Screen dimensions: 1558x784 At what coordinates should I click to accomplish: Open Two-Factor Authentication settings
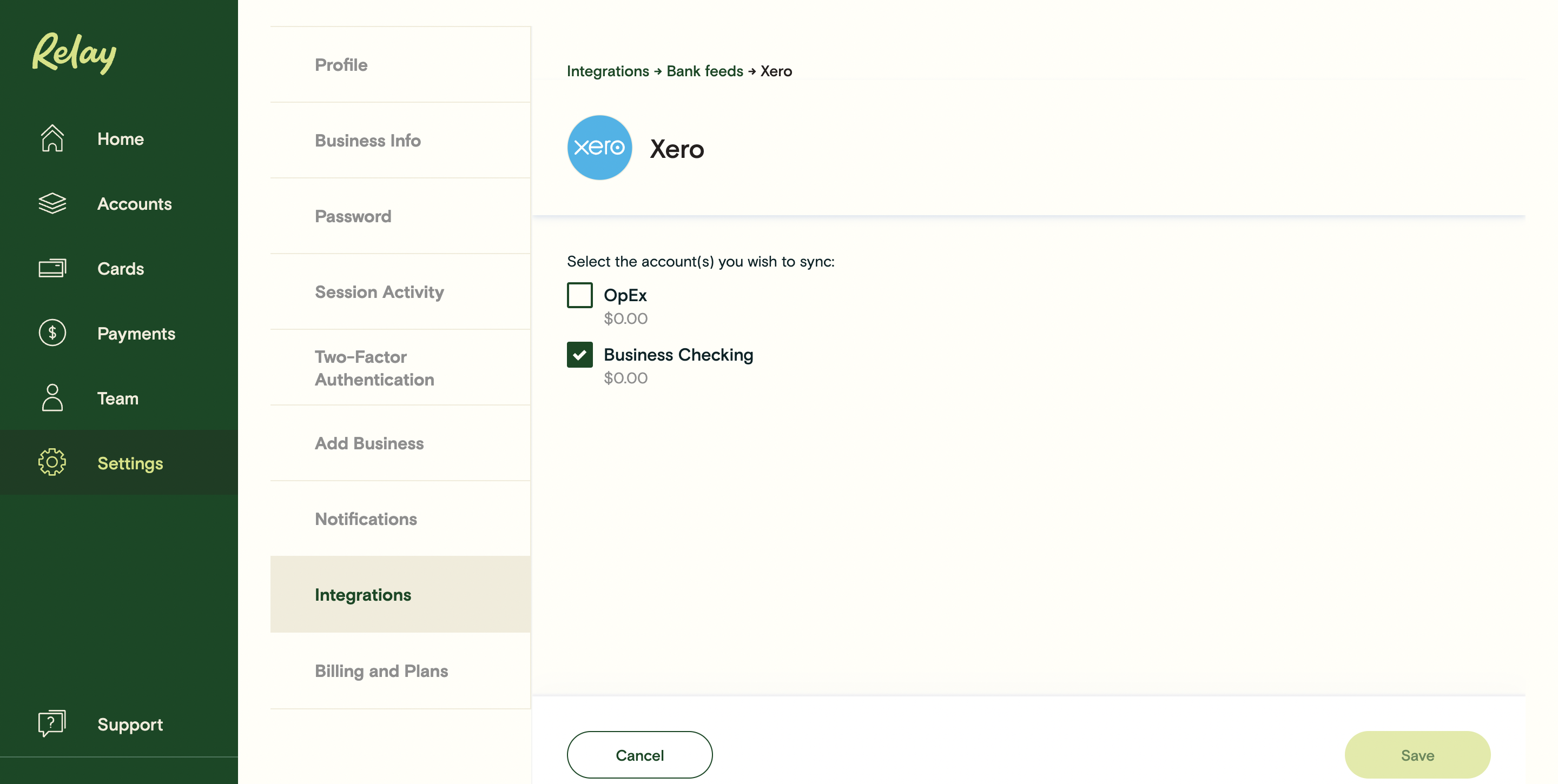point(400,368)
